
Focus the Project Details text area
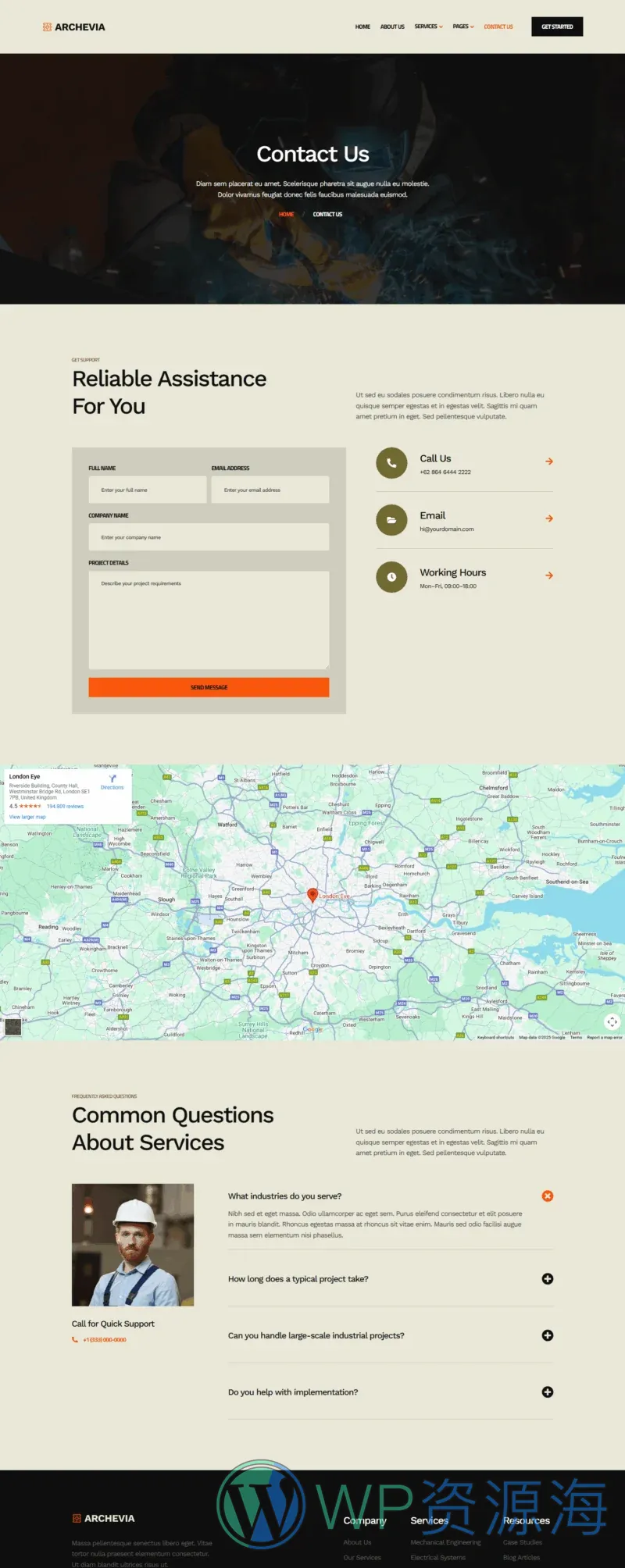point(209,620)
